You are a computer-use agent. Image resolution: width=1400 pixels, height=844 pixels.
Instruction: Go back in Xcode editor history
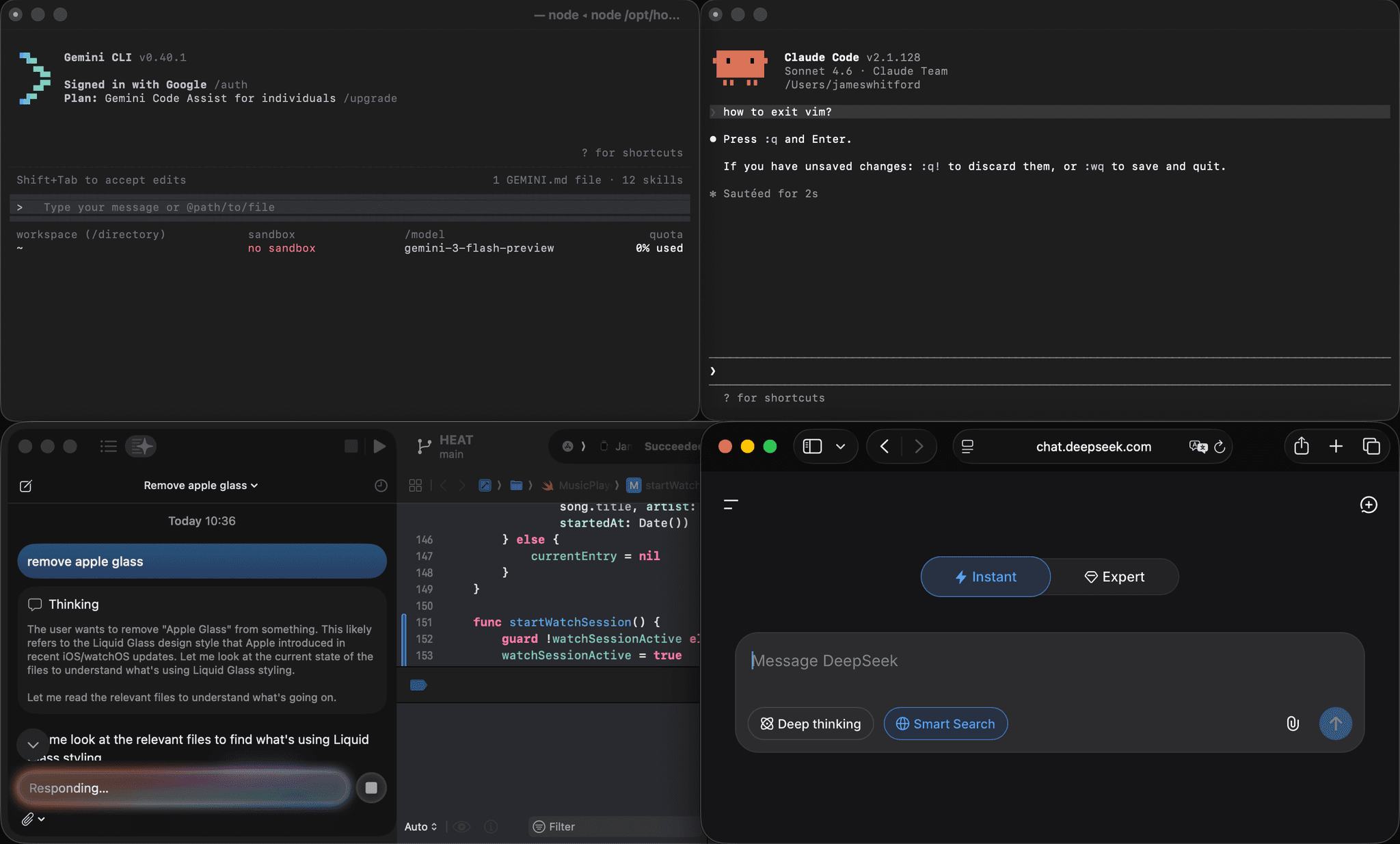444,486
